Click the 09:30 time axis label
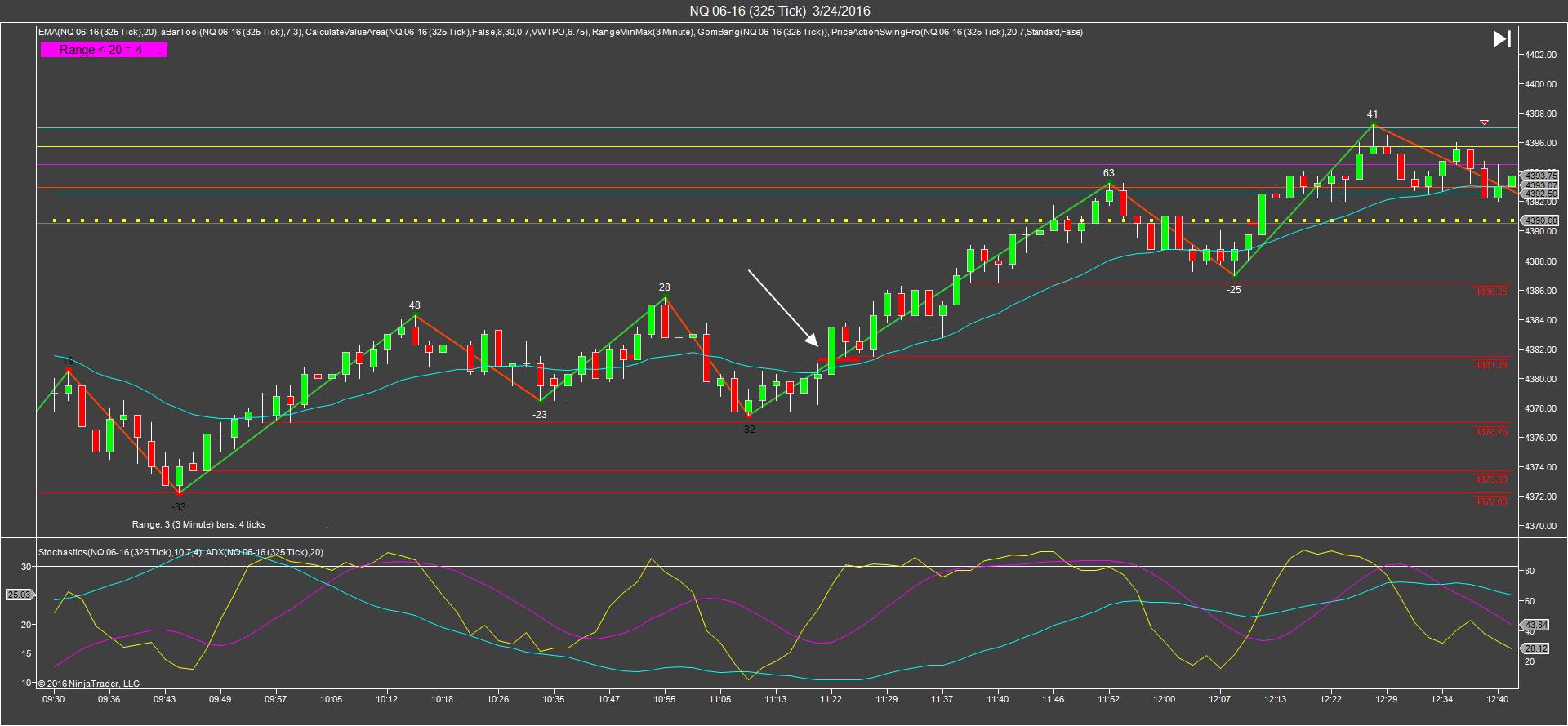This screenshot has width=1568, height=726. coord(53,699)
